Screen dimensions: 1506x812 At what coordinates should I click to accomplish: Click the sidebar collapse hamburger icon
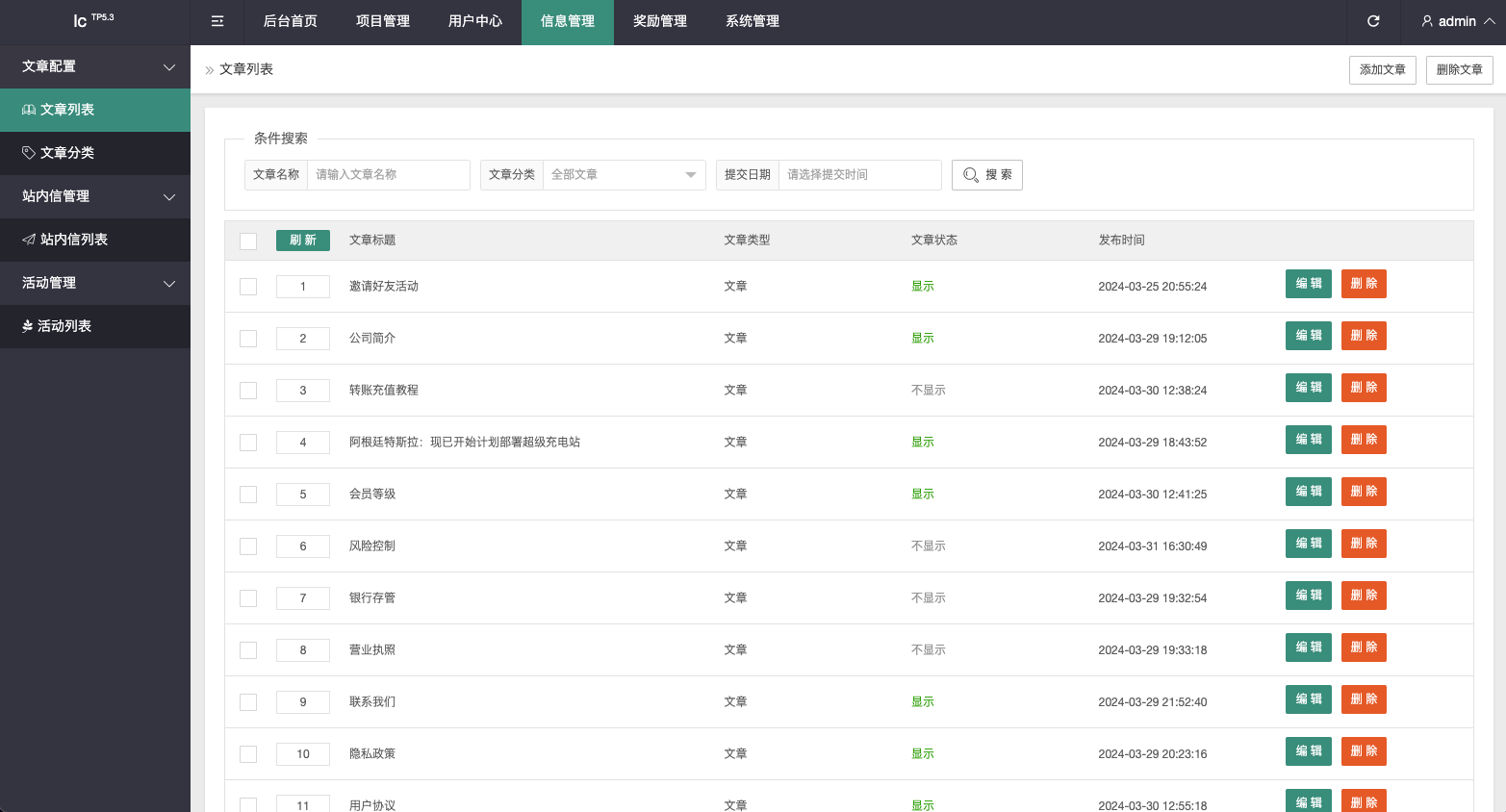coord(217,21)
